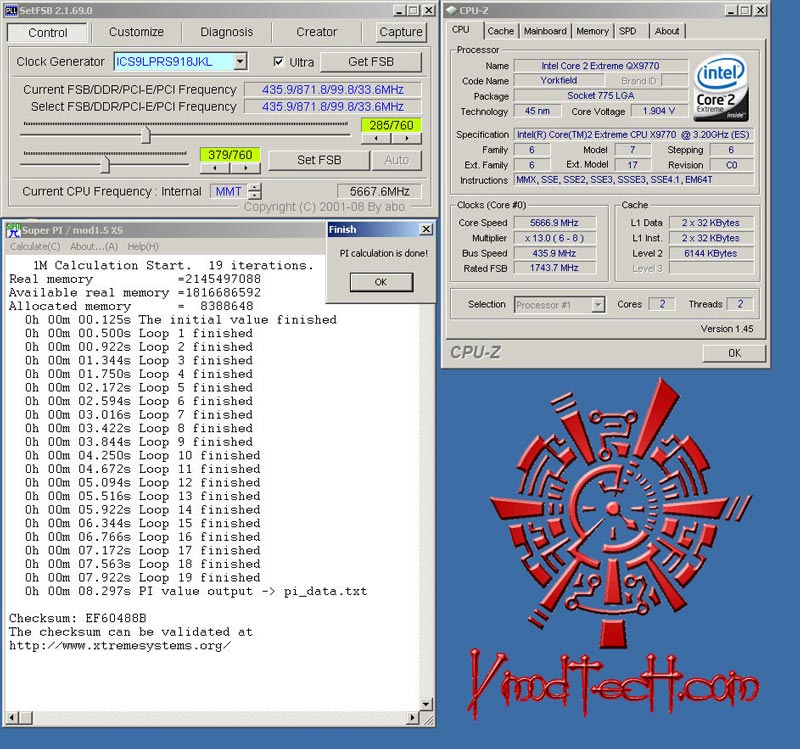This screenshot has width=800, height=749.
Task: Click the L1 Data 2 x 32 KBytes value
Action: click(711, 223)
